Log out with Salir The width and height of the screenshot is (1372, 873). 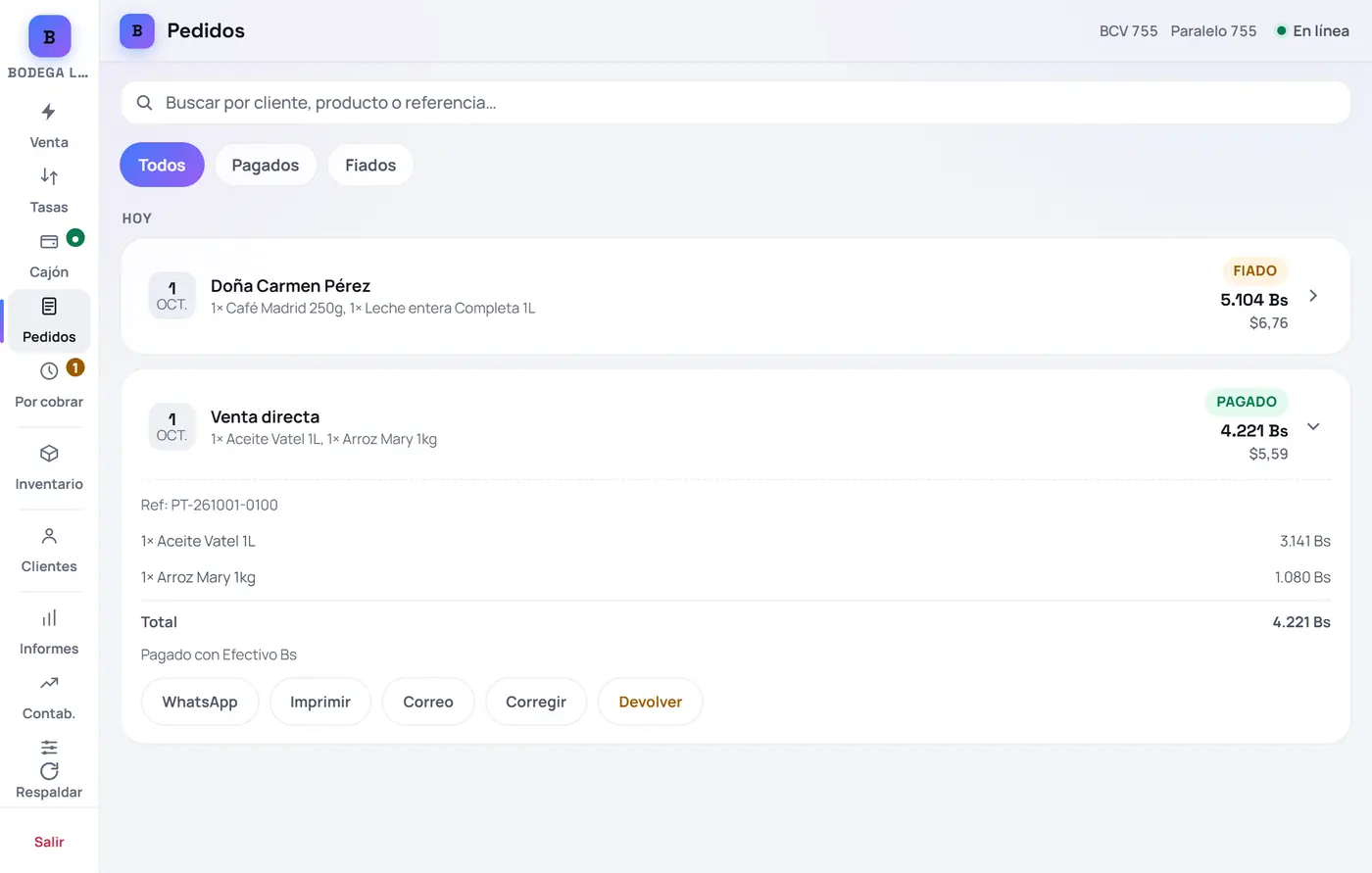(x=49, y=842)
